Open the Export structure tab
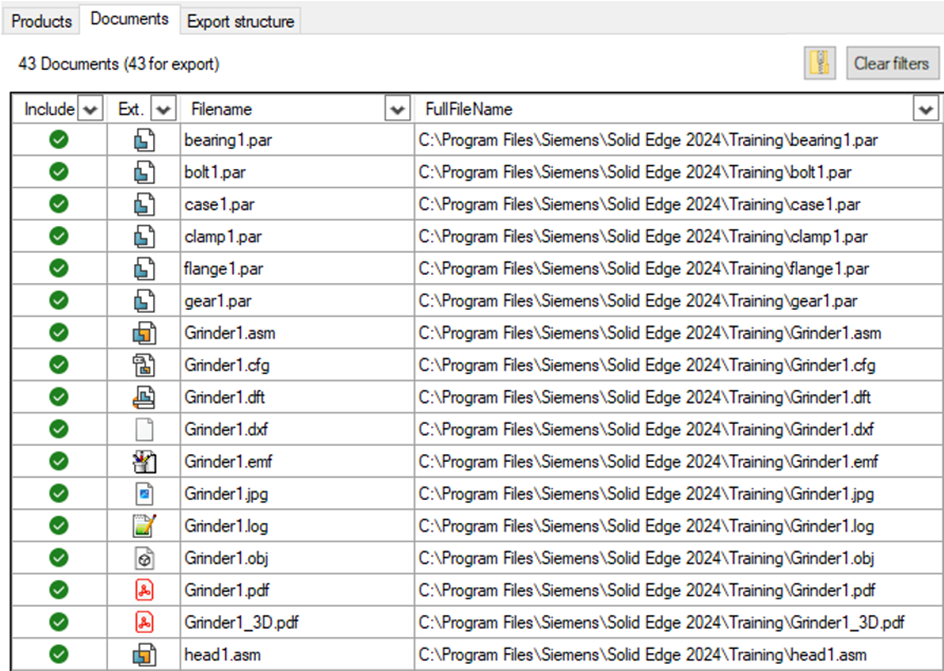Screen dimensions: 944x671 [240, 22]
